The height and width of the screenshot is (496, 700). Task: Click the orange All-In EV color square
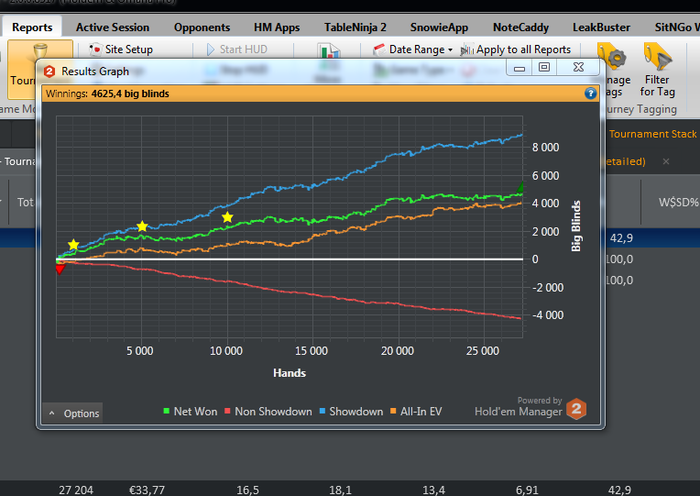[x=393, y=411]
